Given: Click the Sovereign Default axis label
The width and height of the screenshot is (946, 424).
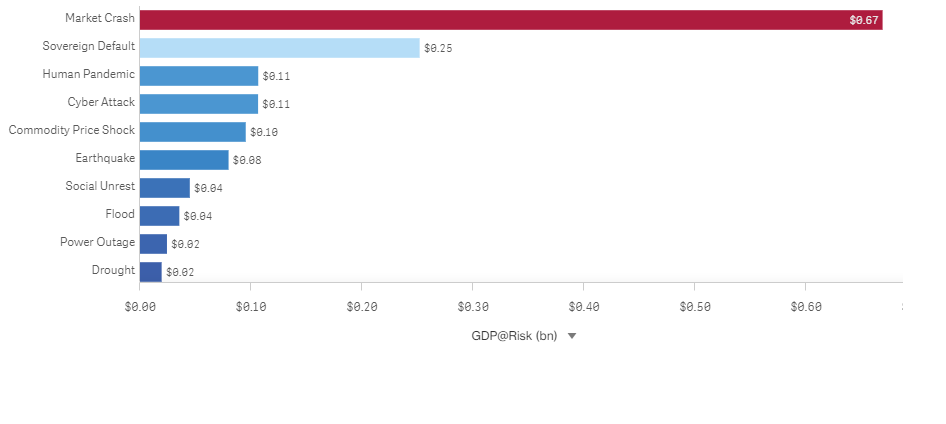Looking at the screenshot, I should 88,46.
